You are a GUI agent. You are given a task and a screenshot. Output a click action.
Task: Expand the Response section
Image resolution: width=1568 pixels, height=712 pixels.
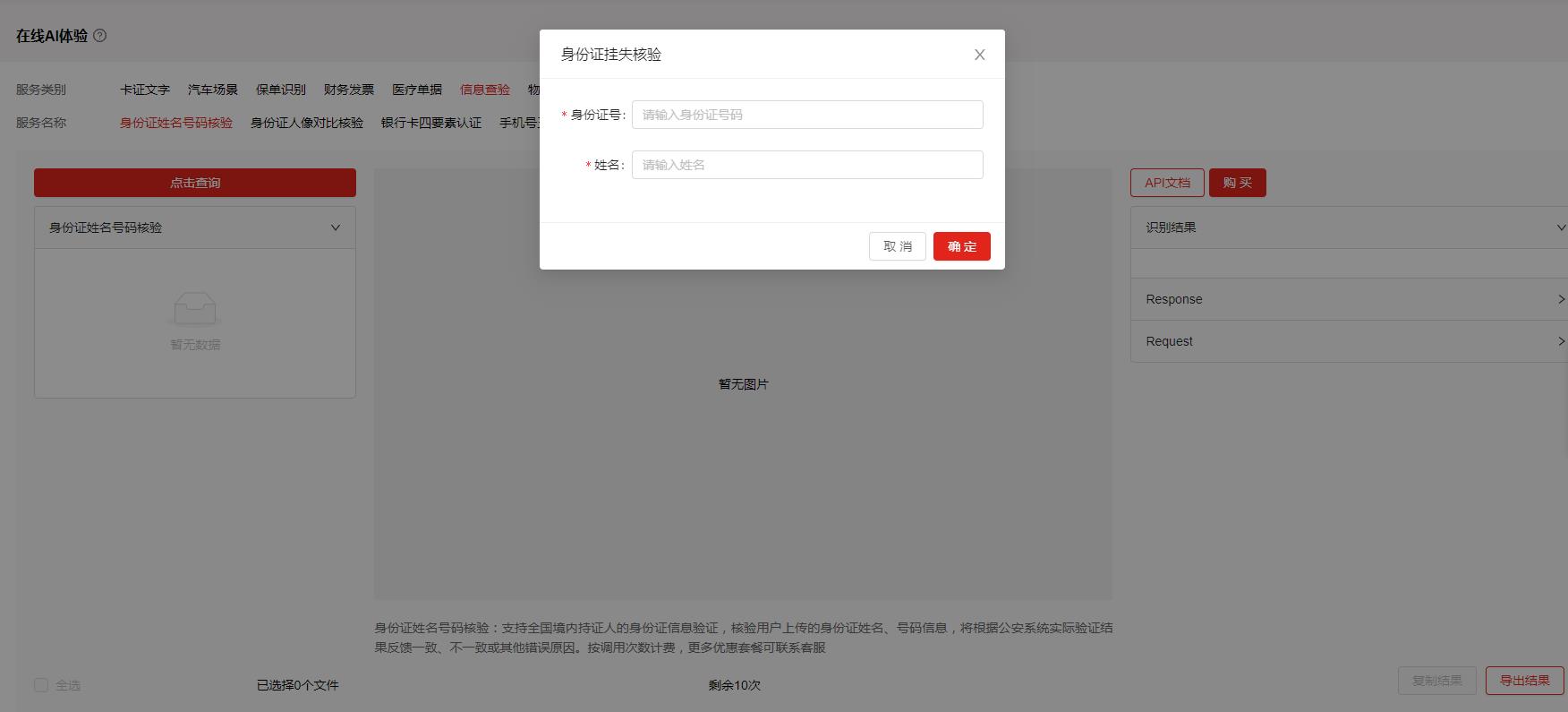1349,299
